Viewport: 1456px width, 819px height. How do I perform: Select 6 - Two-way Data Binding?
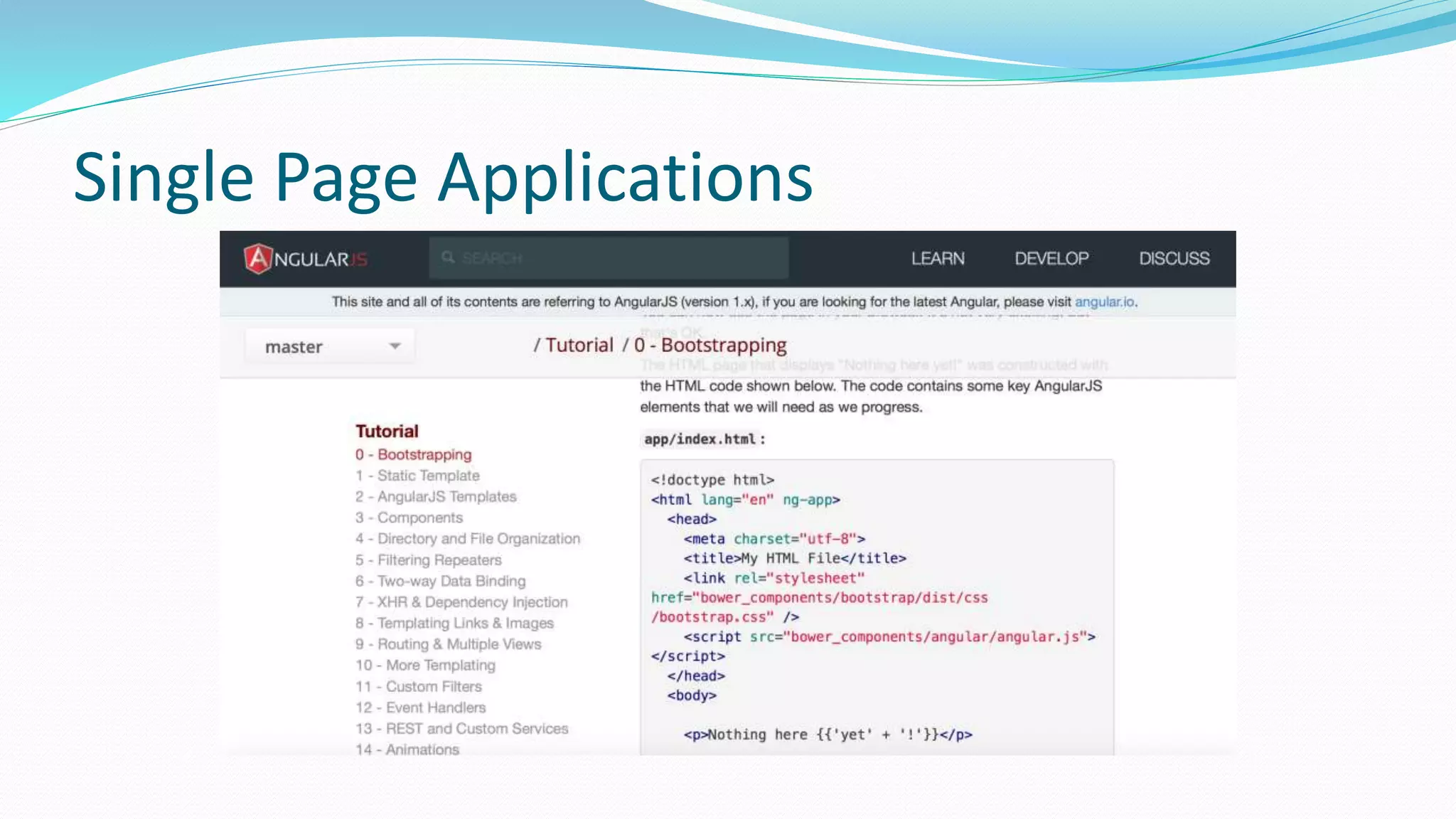pyautogui.click(x=441, y=581)
